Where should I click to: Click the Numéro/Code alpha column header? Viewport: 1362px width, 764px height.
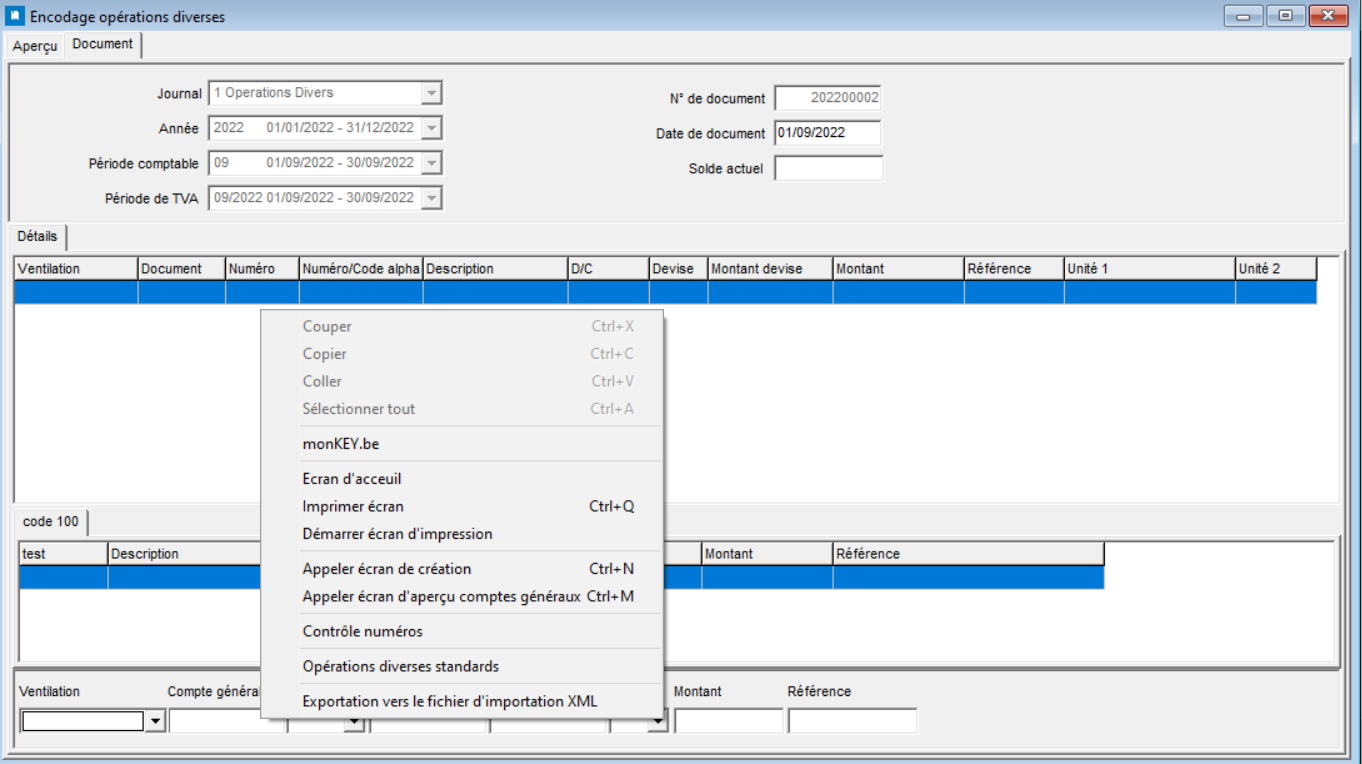(x=361, y=269)
